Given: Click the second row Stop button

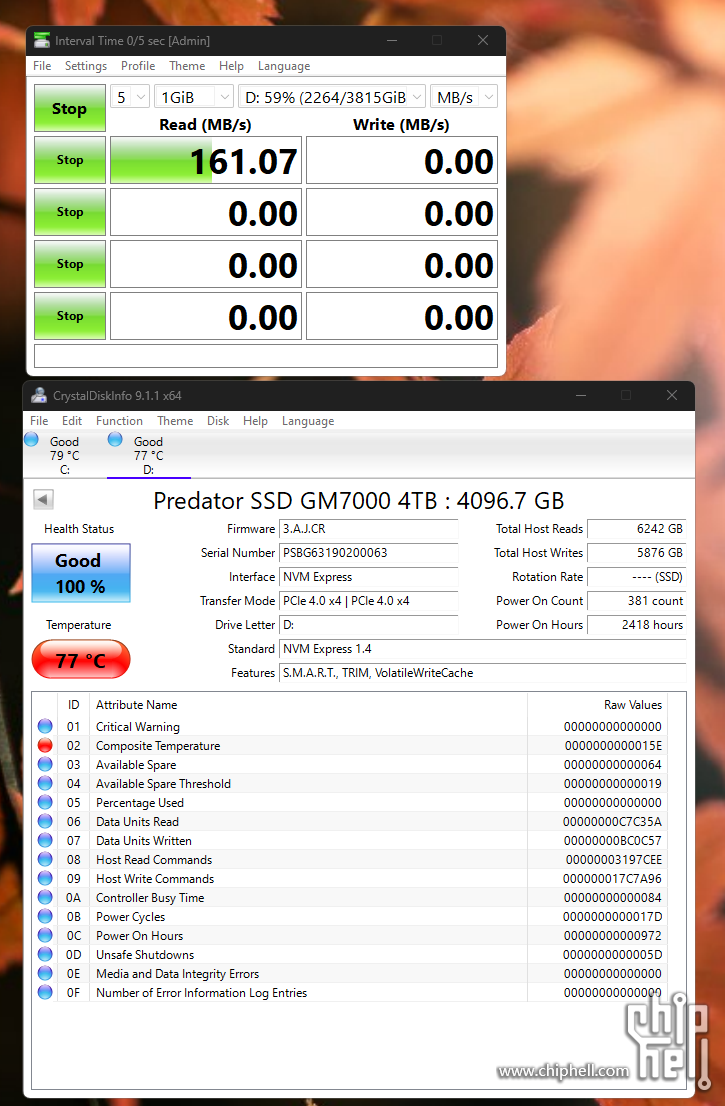Looking at the screenshot, I should (69, 212).
